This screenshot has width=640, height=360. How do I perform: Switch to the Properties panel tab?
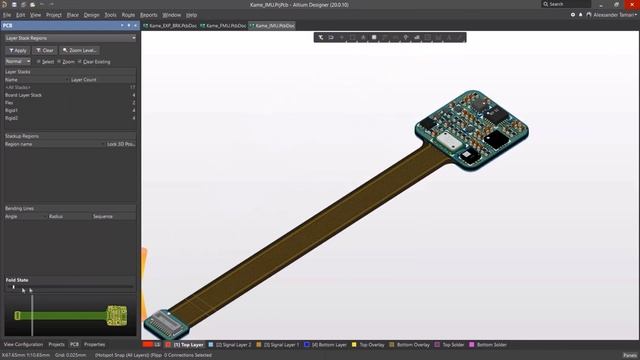(x=94, y=344)
